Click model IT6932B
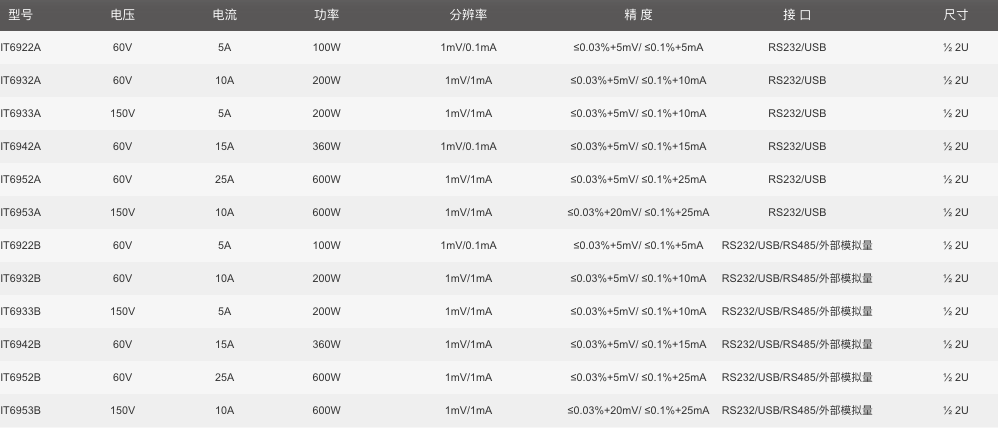The height and width of the screenshot is (428, 998). pyautogui.click(x=21, y=279)
